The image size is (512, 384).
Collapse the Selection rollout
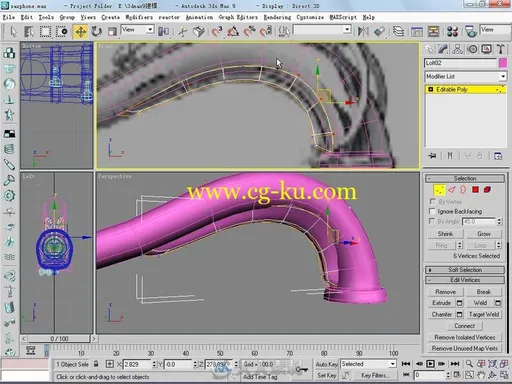click(x=465, y=178)
